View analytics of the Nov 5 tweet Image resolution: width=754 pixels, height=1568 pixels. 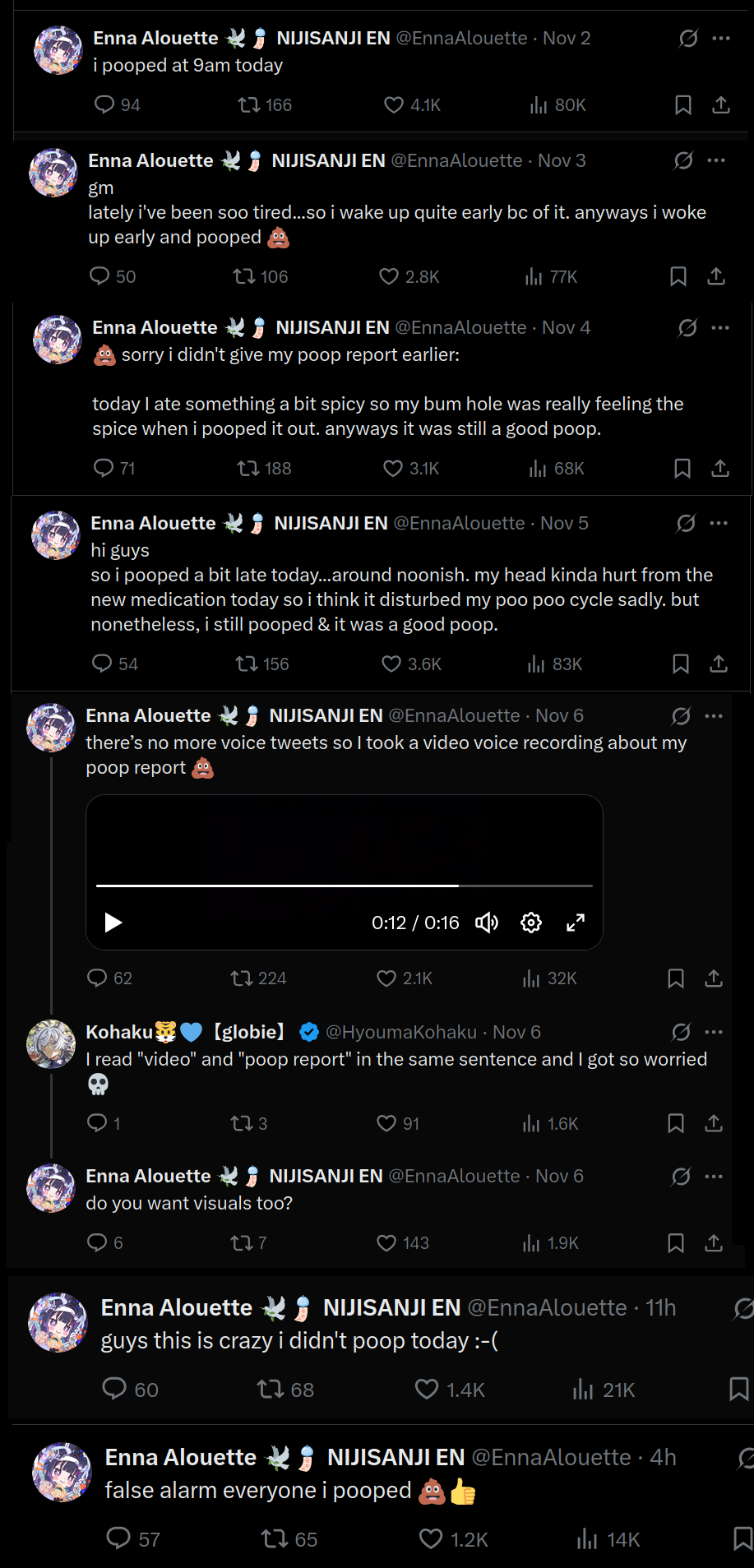(x=536, y=664)
